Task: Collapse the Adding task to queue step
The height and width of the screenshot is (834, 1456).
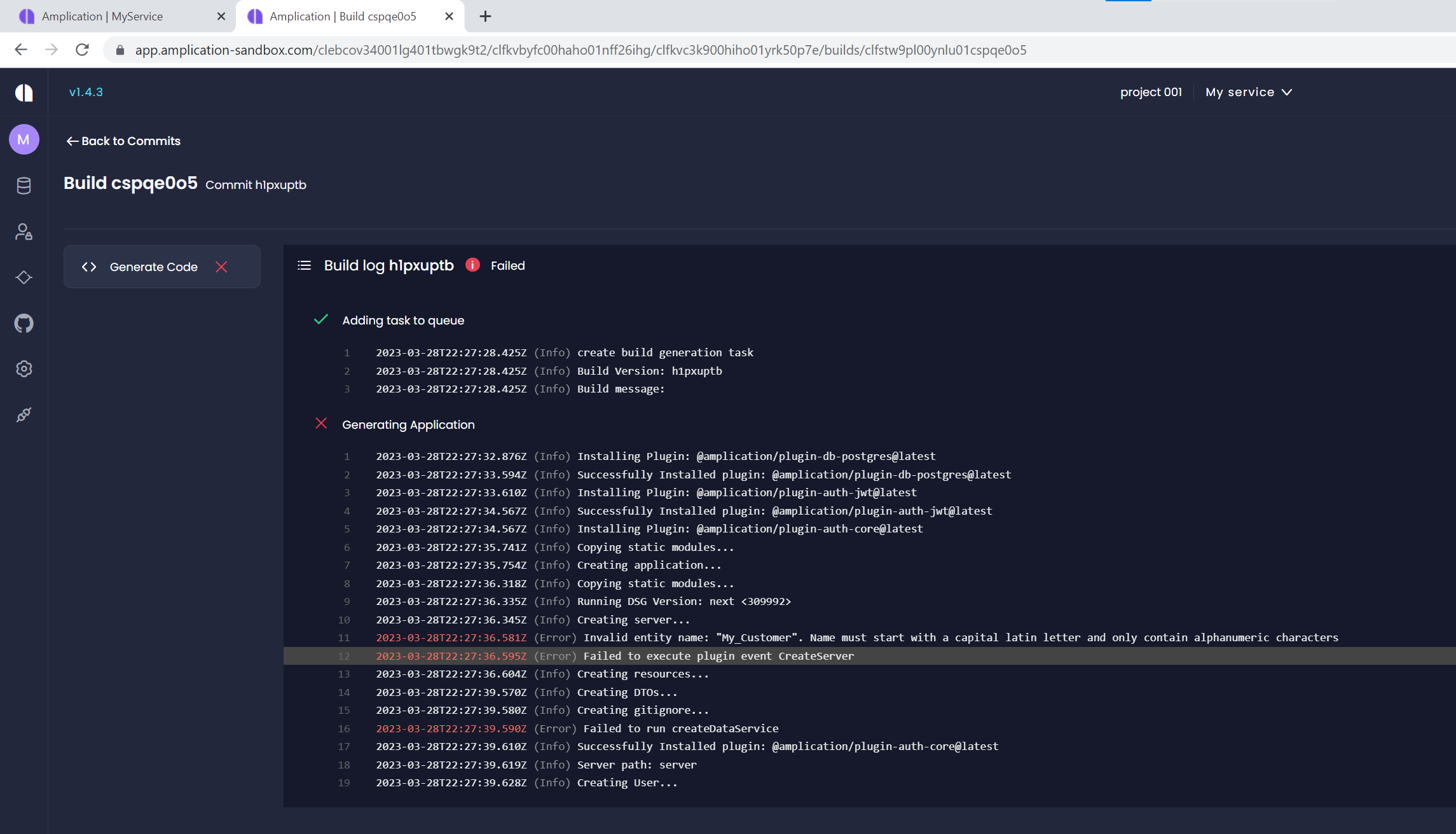Action: tap(403, 320)
